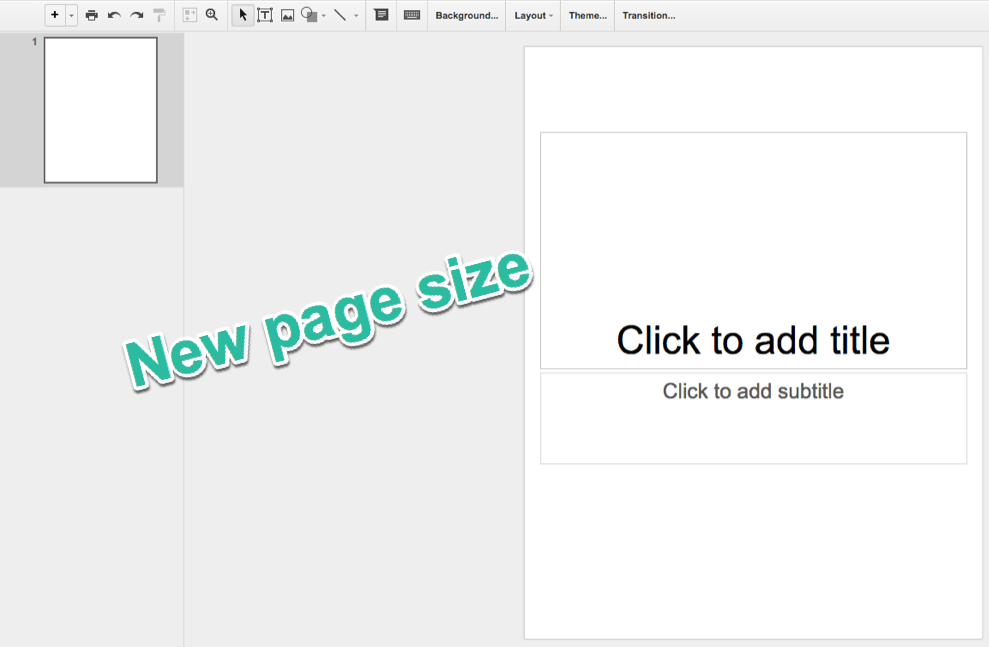This screenshot has height=647, width=989.
Task: Add a new slide
Action: [x=55, y=15]
